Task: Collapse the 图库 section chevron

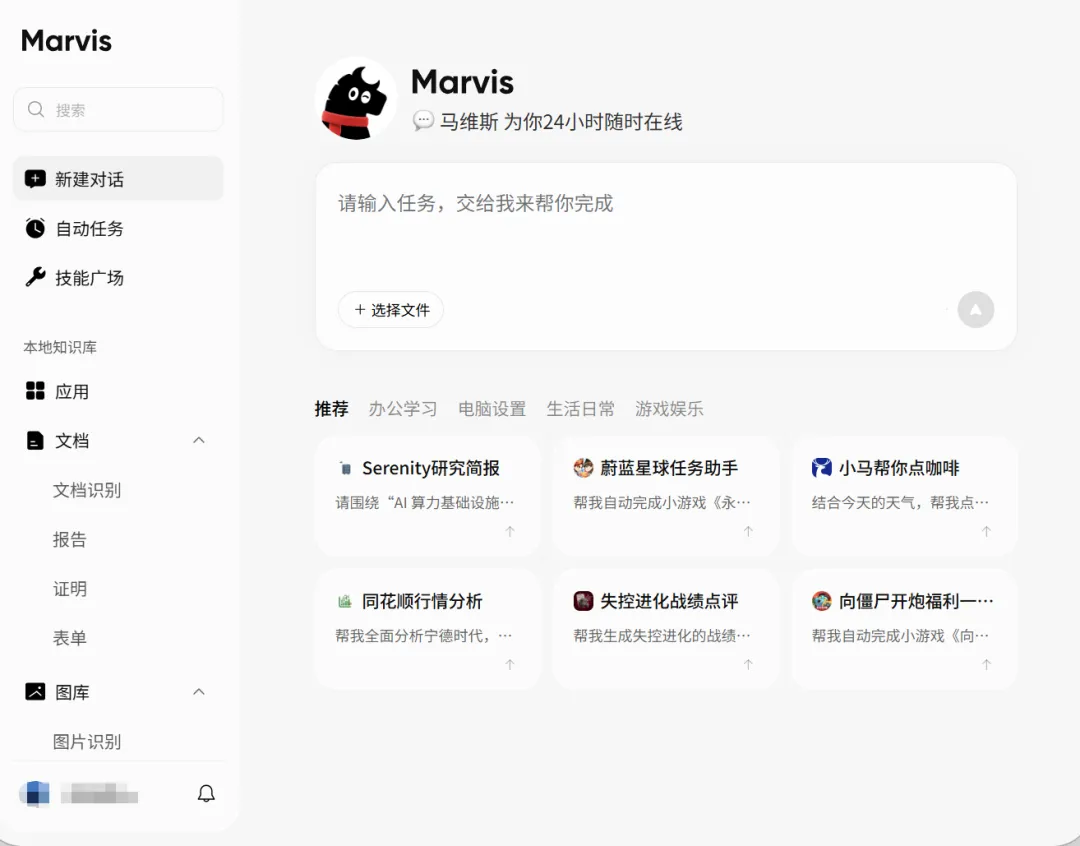Action: pyautogui.click(x=199, y=692)
